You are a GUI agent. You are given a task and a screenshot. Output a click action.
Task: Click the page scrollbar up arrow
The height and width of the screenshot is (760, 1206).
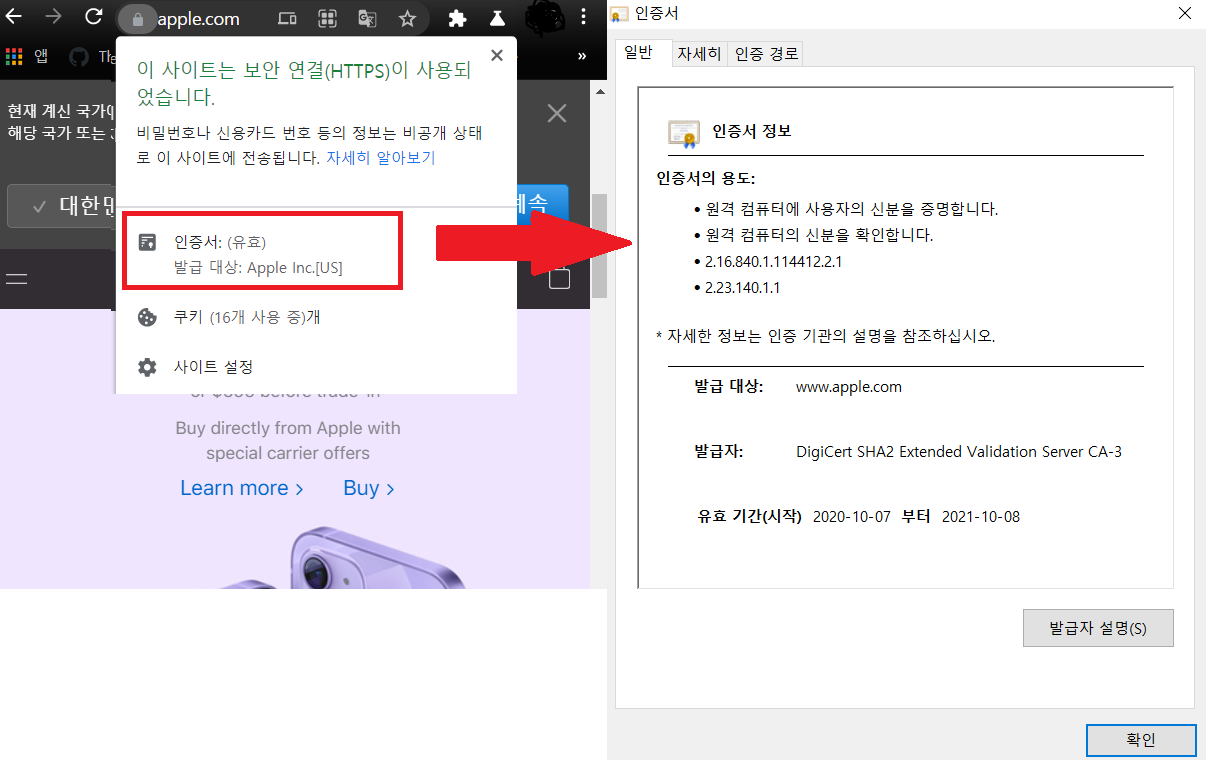tap(599, 92)
